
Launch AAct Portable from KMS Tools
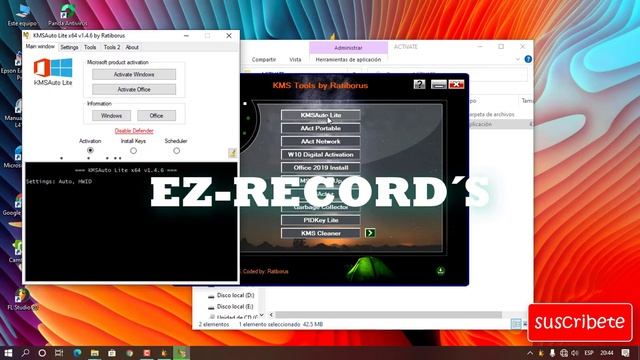pyautogui.click(x=320, y=128)
